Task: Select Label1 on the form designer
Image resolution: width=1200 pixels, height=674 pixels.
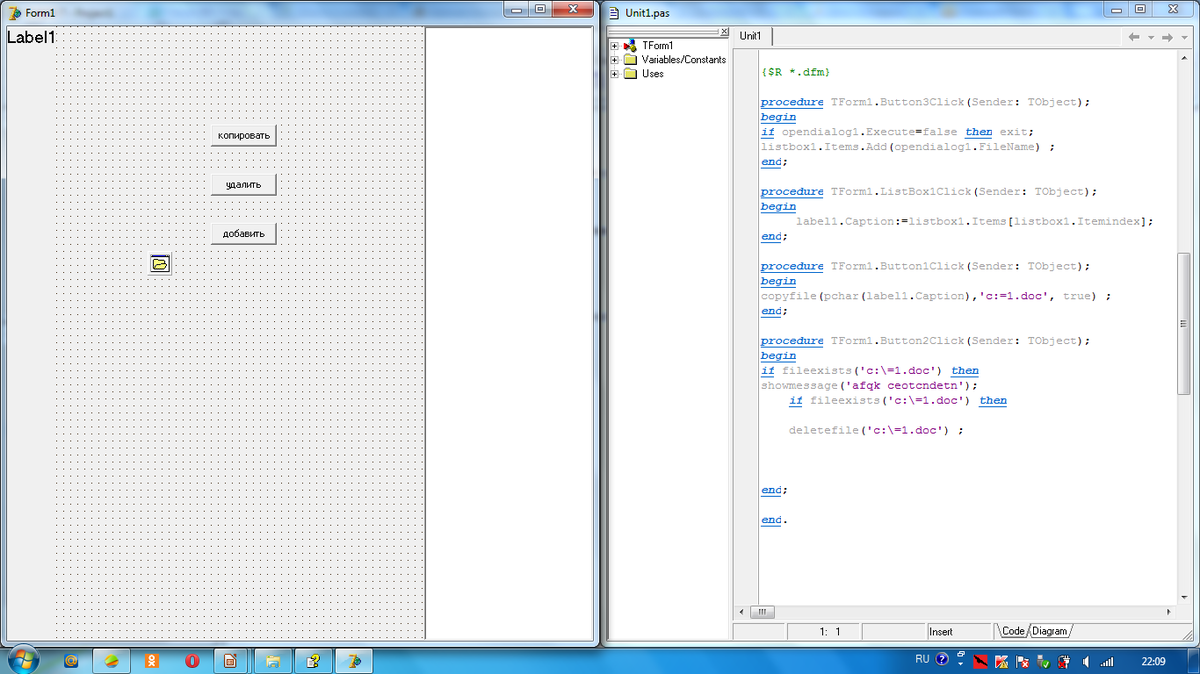Action: [x=31, y=38]
